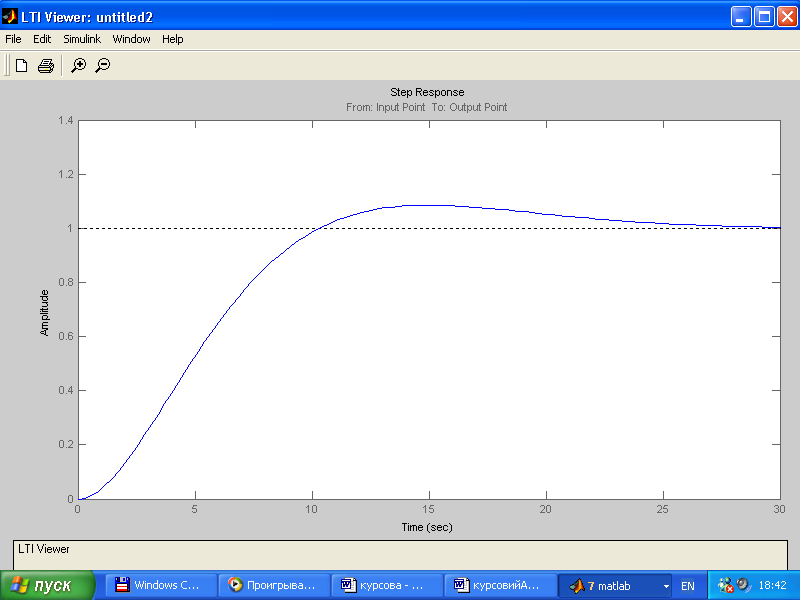This screenshot has height=600, width=800.
Task: Switch to курсовийА... Word document taskbar item
Action: (x=501, y=585)
